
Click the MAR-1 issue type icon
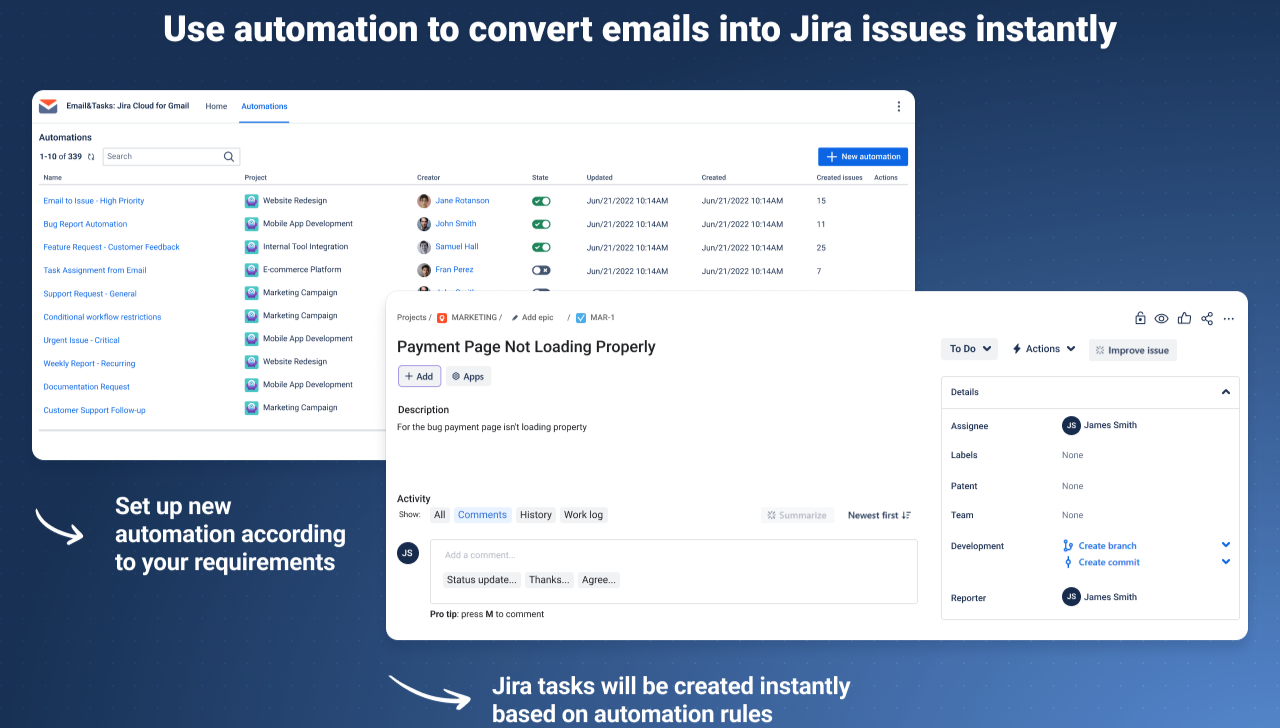(x=581, y=318)
